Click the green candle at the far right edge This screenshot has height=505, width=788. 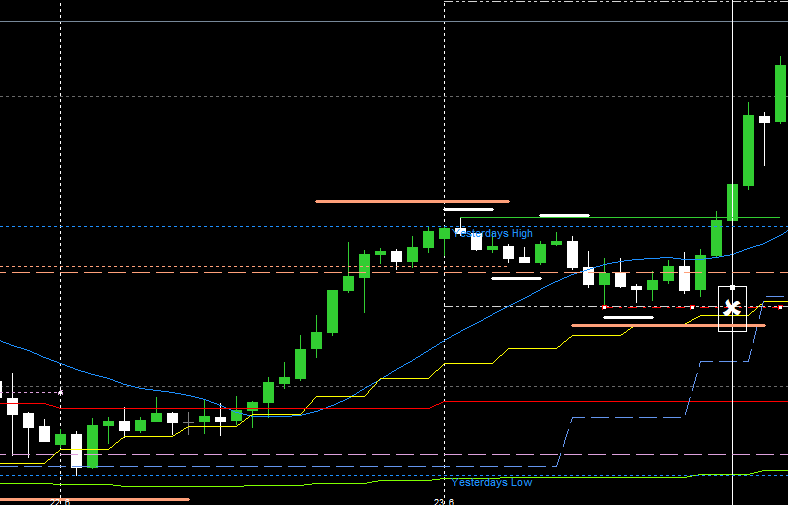[780, 92]
